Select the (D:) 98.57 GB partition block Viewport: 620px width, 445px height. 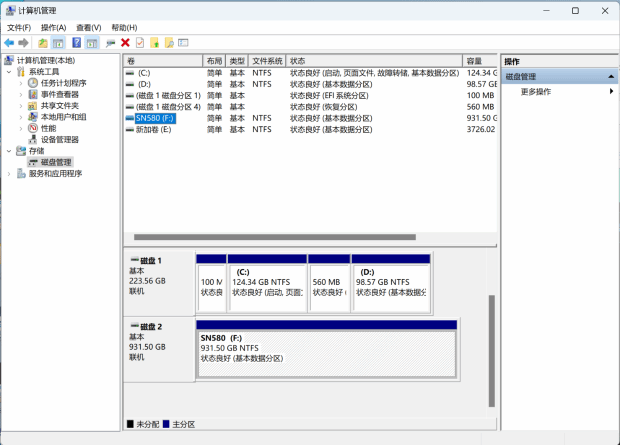pyautogui.click(x=391, y=283)
